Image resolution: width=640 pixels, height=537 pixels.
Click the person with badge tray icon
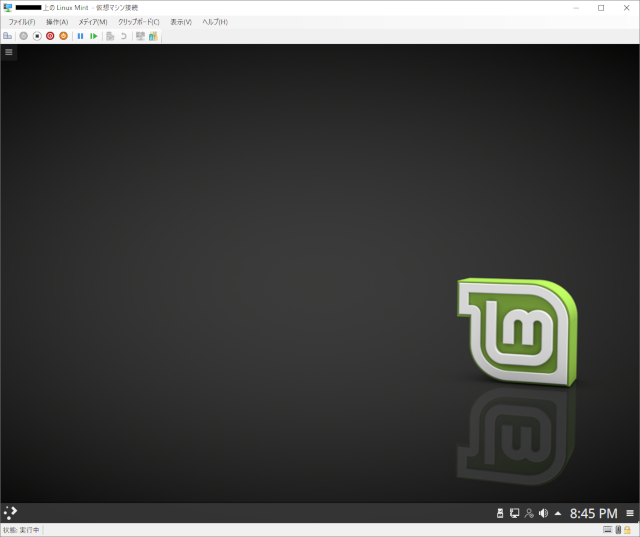click(529, 513)
